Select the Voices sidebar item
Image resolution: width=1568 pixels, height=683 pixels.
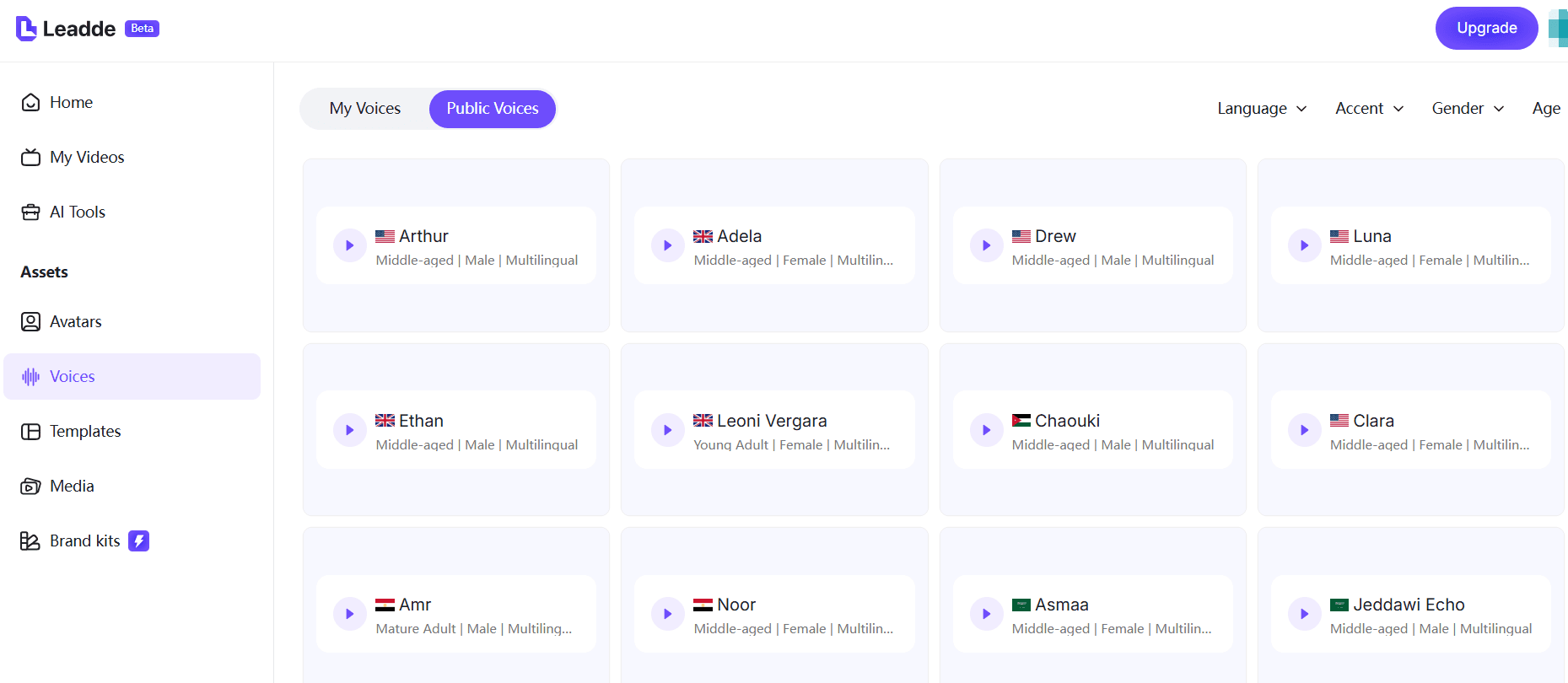click(72, 376)
